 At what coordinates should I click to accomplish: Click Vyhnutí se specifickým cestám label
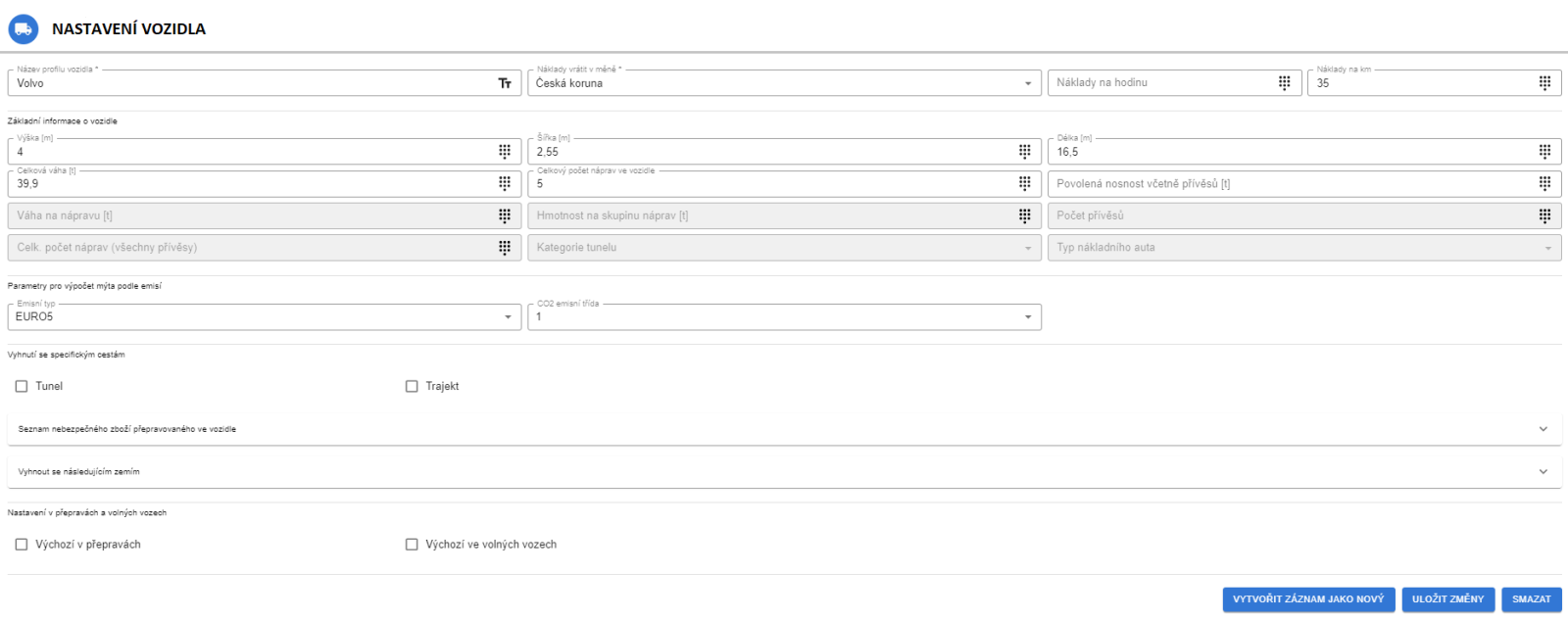point(66,355)
